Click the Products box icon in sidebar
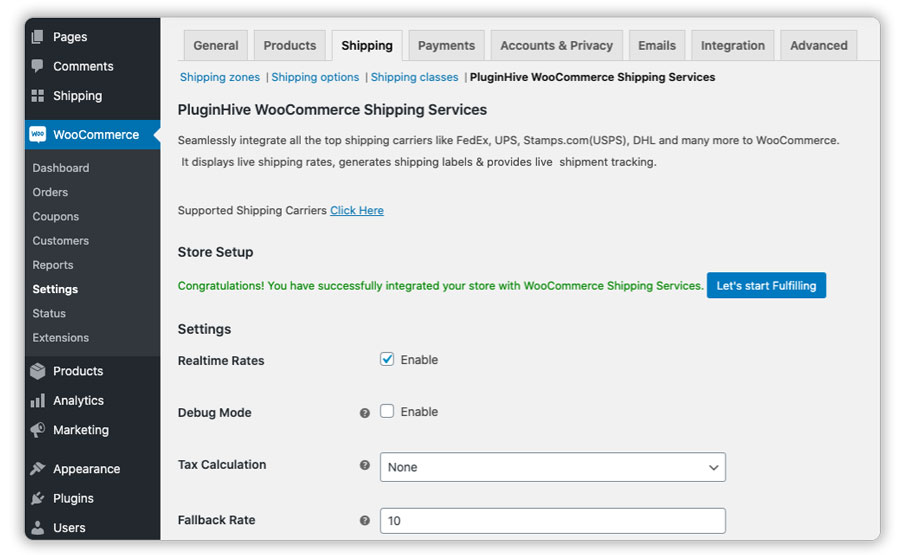This screenshot has height=555, width=900. [x=37, y=371]
